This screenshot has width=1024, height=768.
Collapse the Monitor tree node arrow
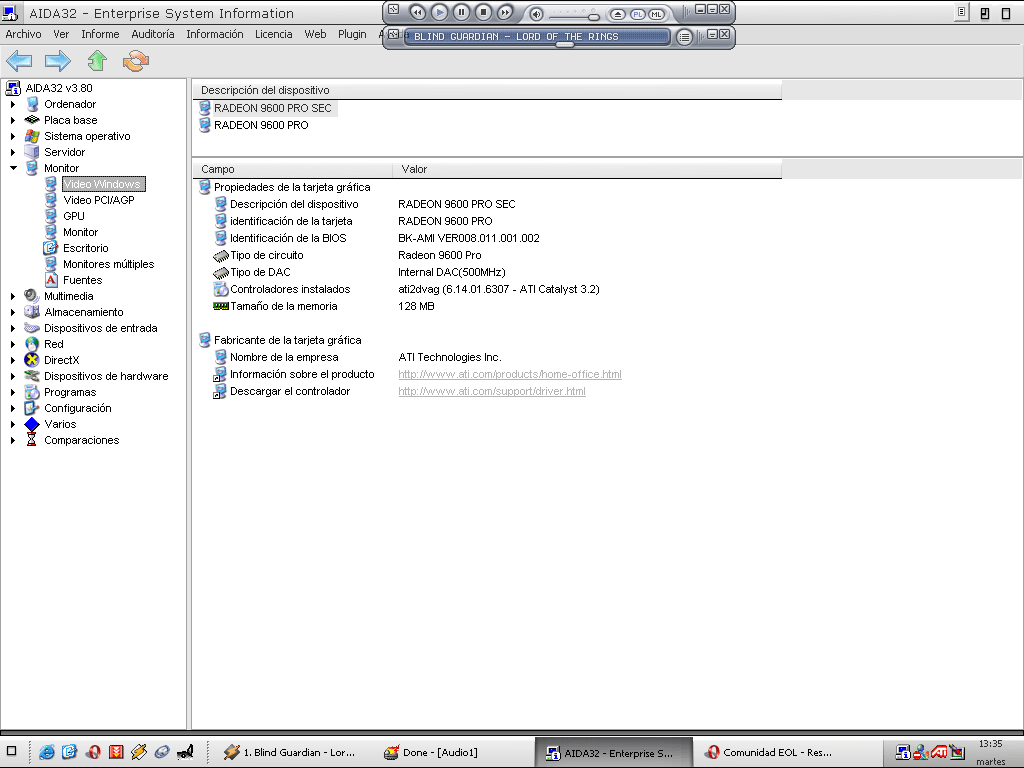click(x=13, y=168)
